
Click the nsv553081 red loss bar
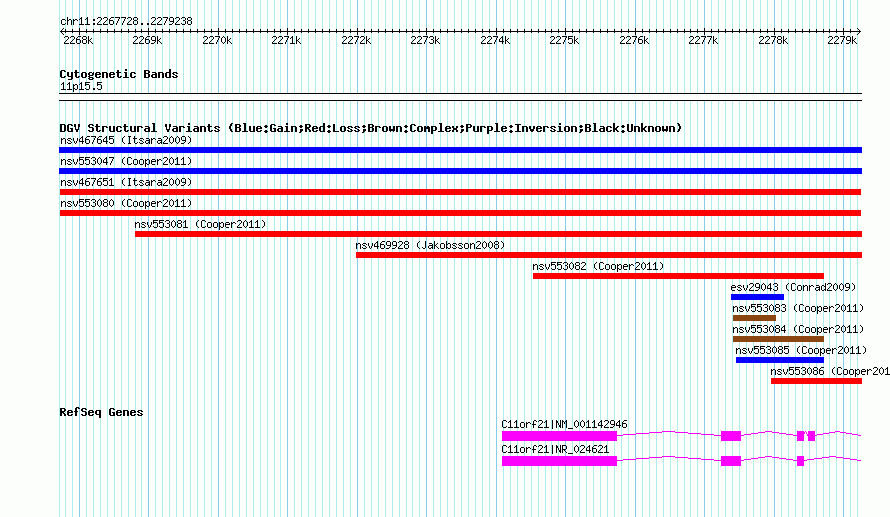point(498,234)
